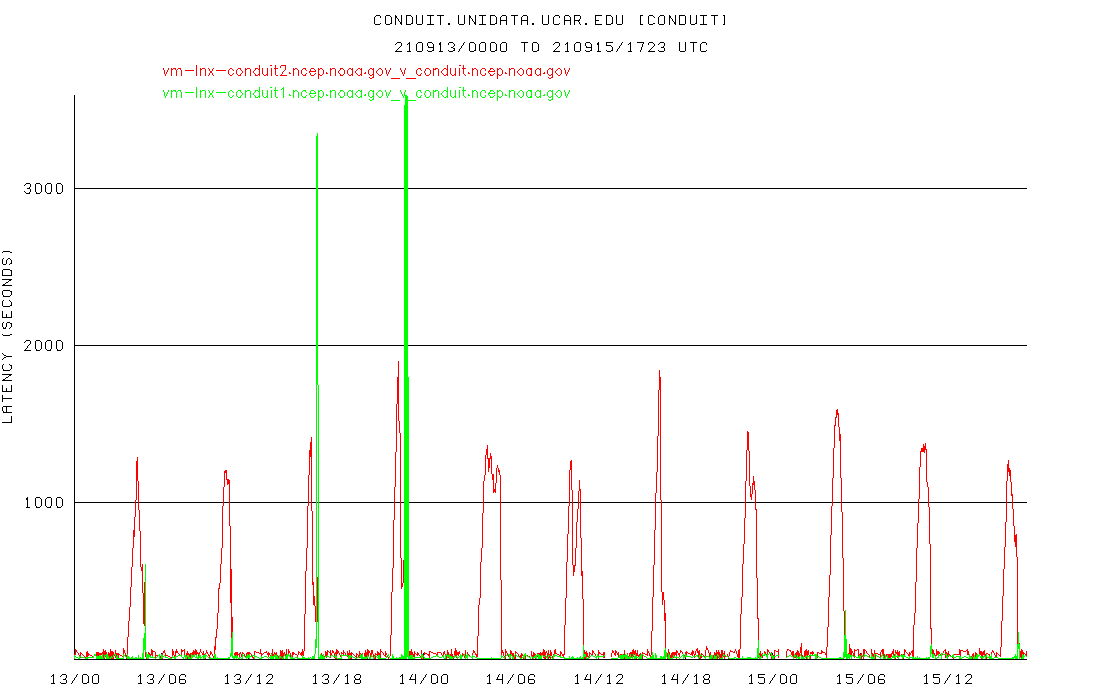Click the 1000 y-axis tick label
This screenshot has height=700, width=1100.
43,503
